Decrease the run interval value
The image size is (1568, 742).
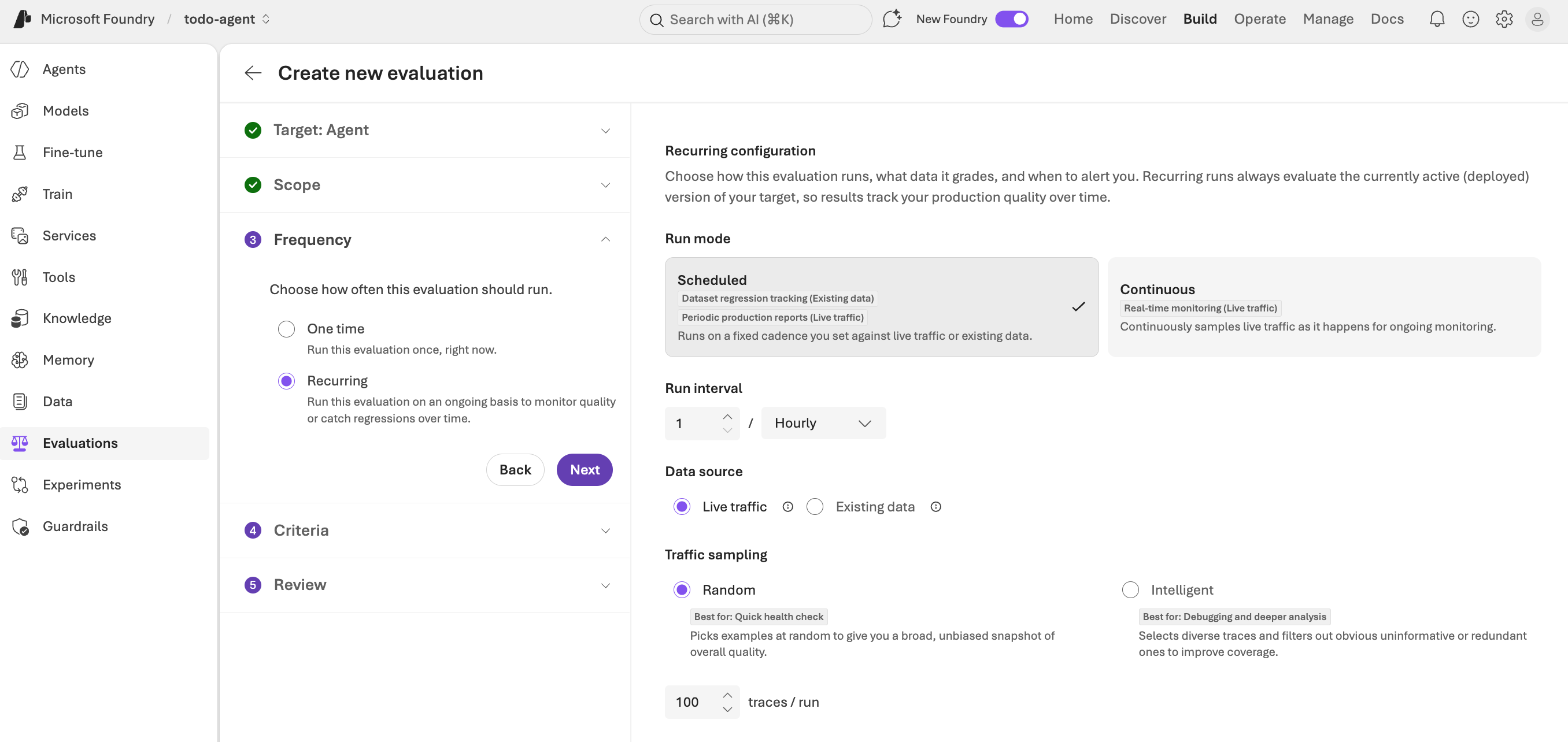pyautogui.click(x=727, y=431)
